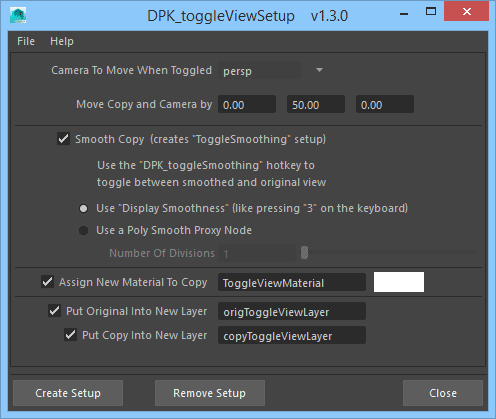Open the File menu
This screenshot has height=419, width=496.
click(26, 41)
